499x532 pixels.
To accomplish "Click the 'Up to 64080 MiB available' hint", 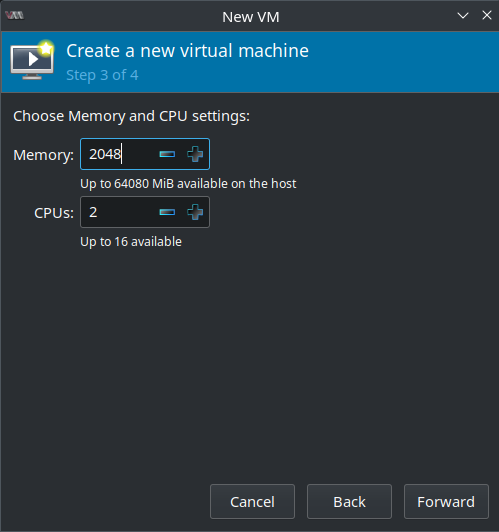I will click(x=188, y=184).
